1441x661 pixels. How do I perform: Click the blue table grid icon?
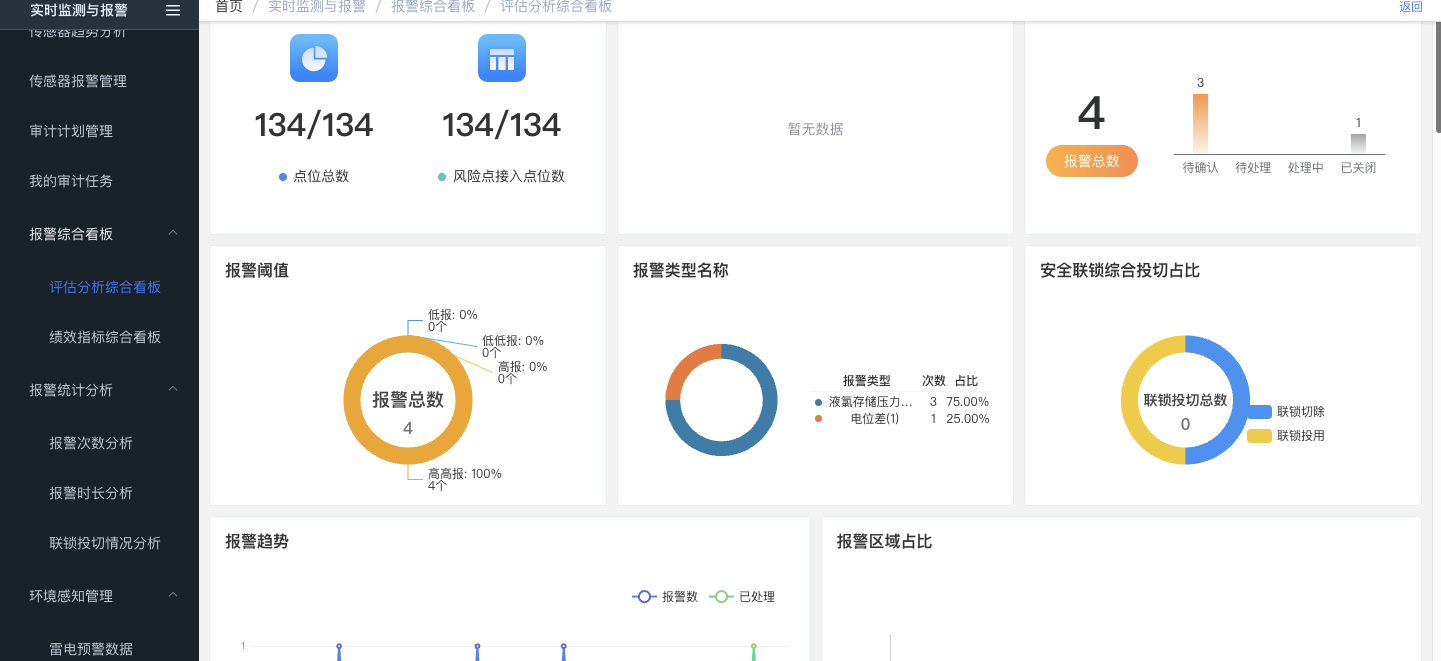[501, 58]
